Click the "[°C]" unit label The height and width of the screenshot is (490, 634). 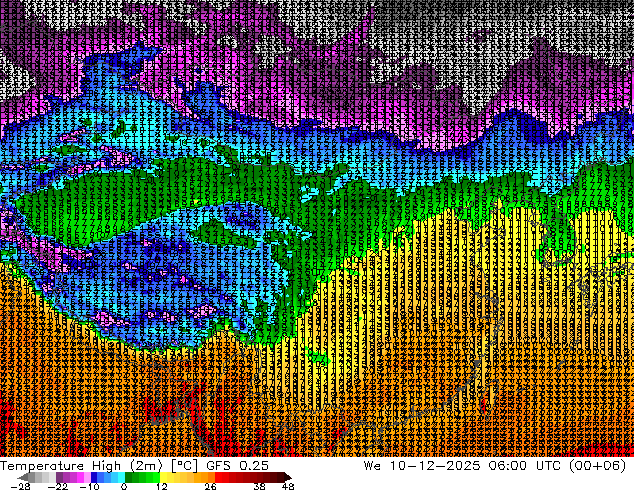(x=184, y=466)
